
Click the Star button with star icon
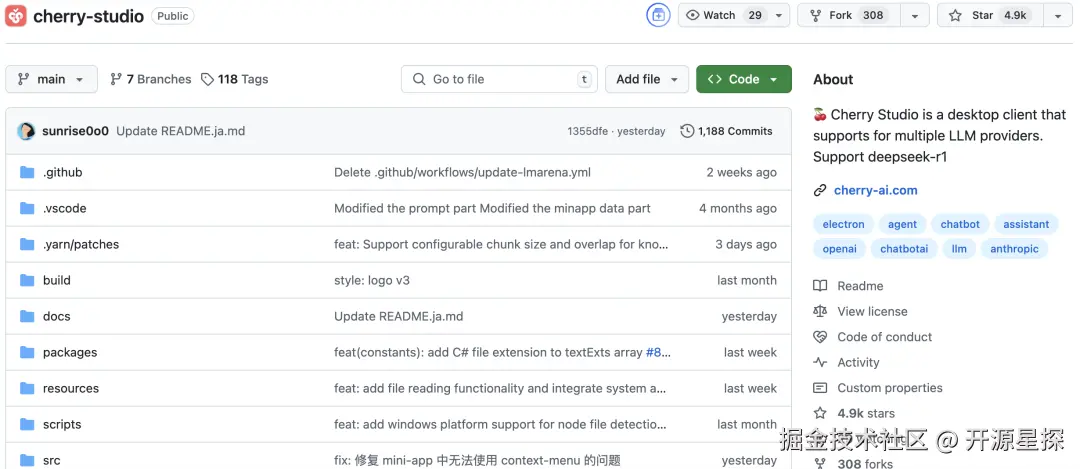[x=990, y=15]
